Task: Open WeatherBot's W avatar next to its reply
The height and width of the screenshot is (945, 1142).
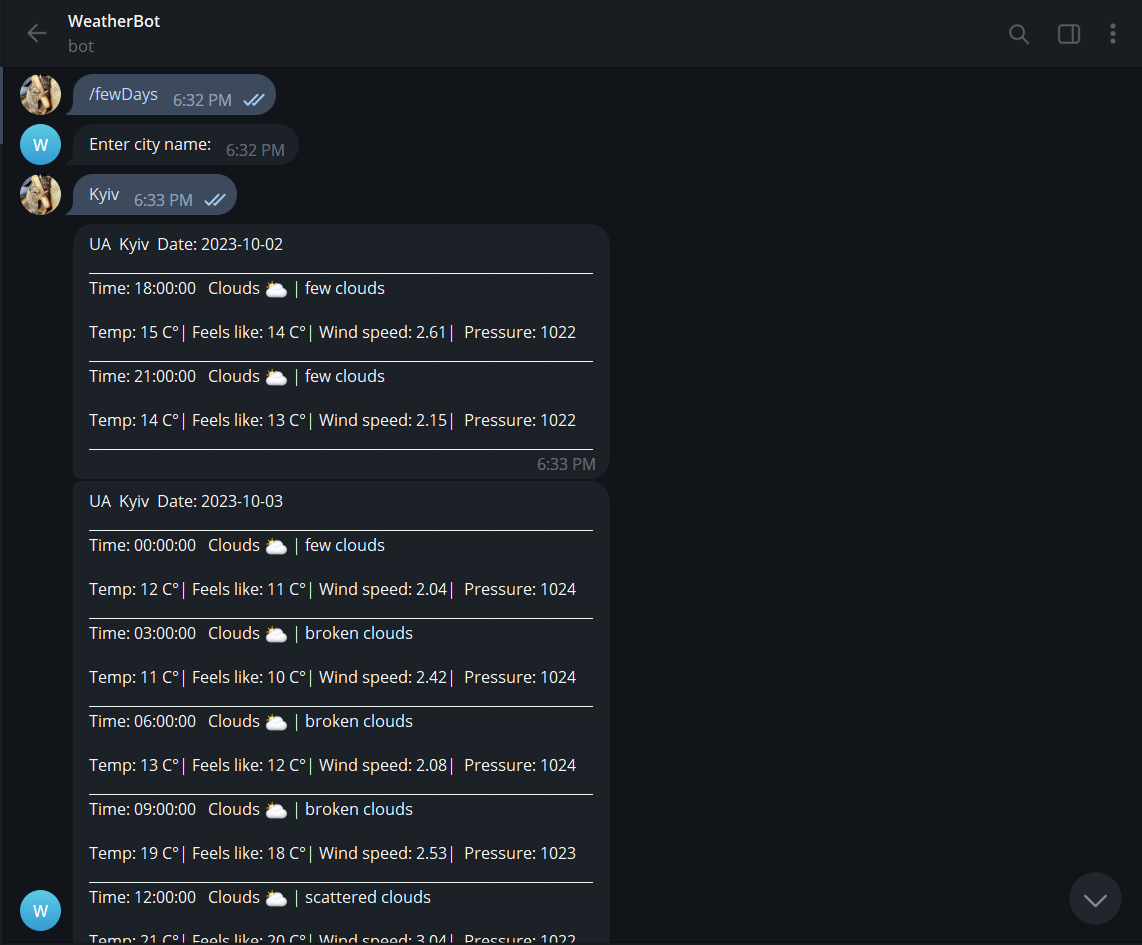Action: (40, 144)
